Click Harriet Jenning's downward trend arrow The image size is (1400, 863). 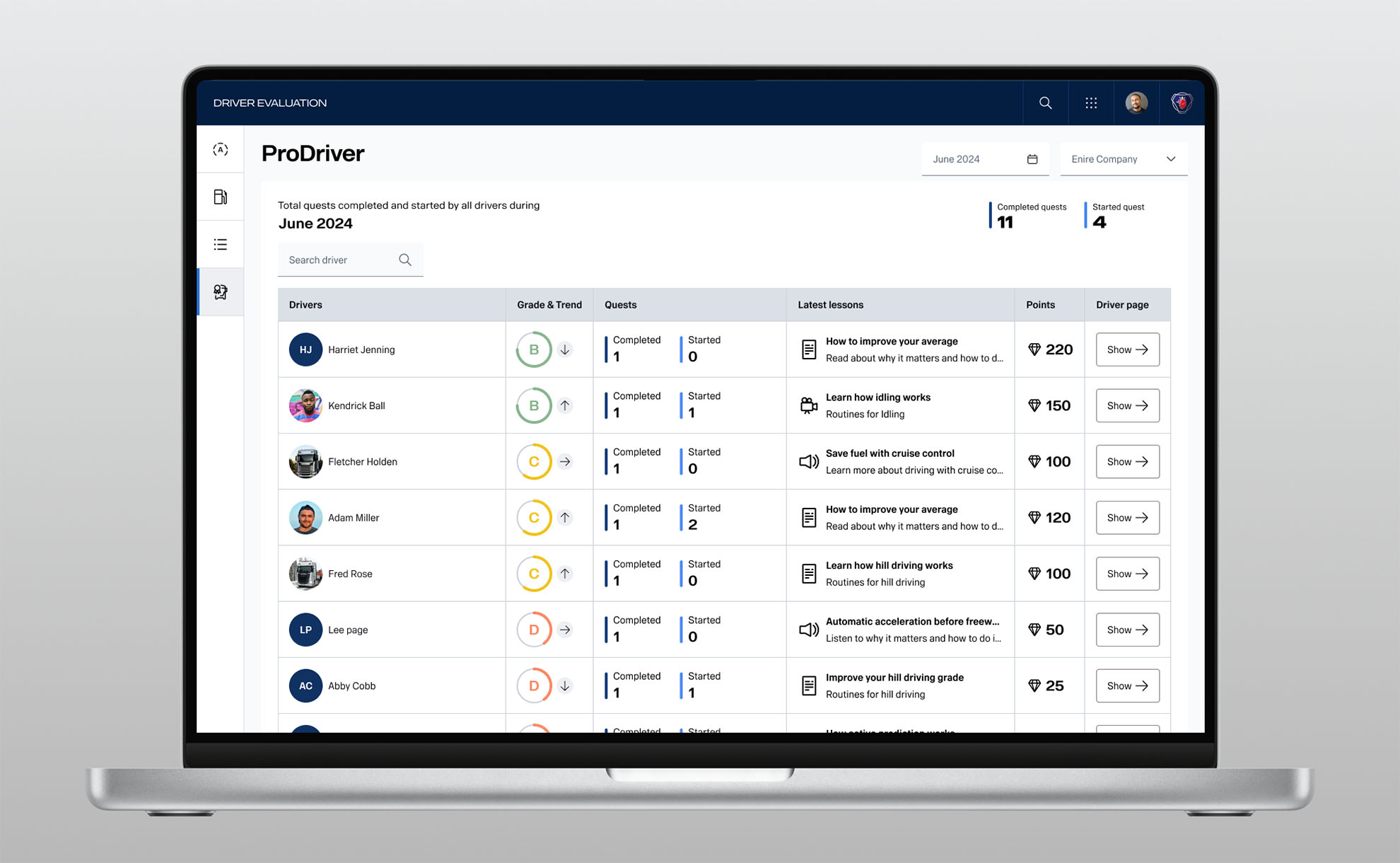[x=565, y=349]
